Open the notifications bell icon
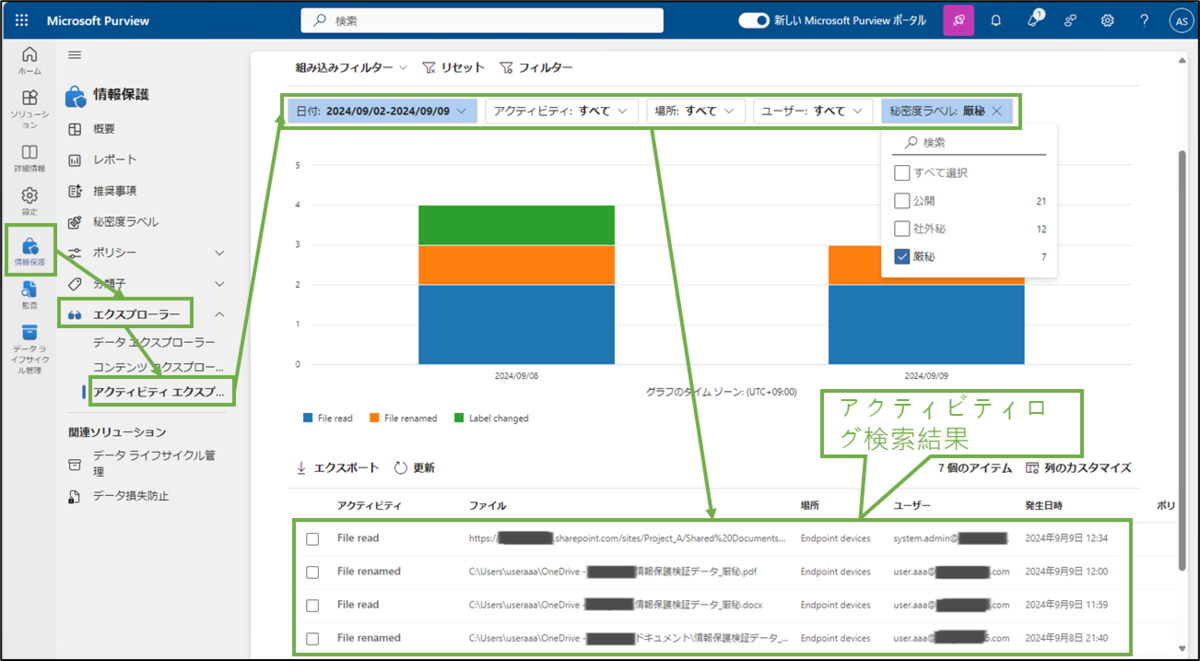Screen dimensions: 1200x661 [996, 20]
